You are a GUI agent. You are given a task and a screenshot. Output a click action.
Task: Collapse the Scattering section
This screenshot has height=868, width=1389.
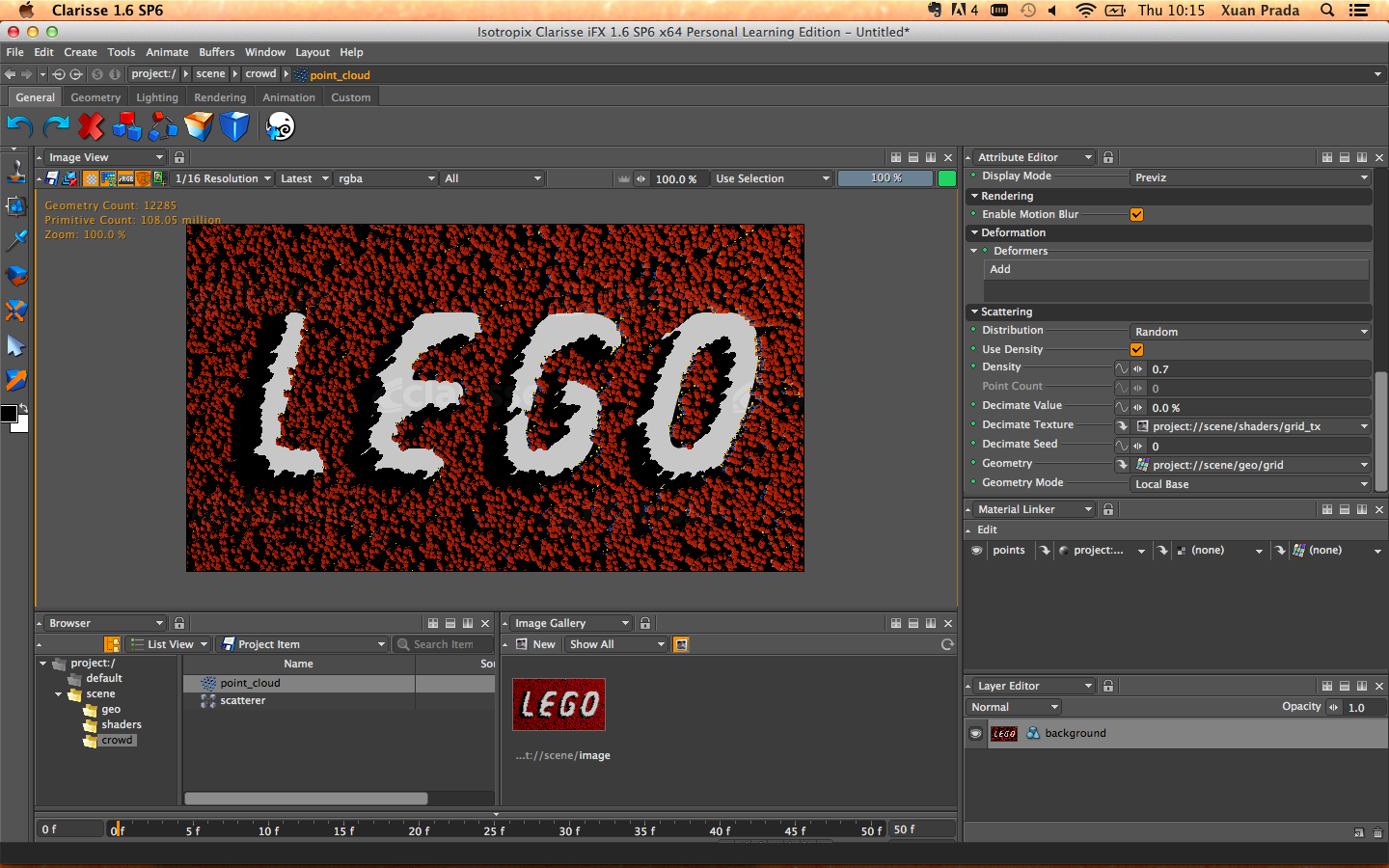click(975, 312)
